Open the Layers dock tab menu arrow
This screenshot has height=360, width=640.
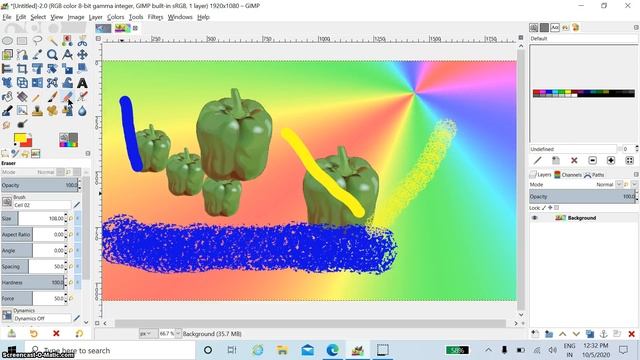point(636,175)
